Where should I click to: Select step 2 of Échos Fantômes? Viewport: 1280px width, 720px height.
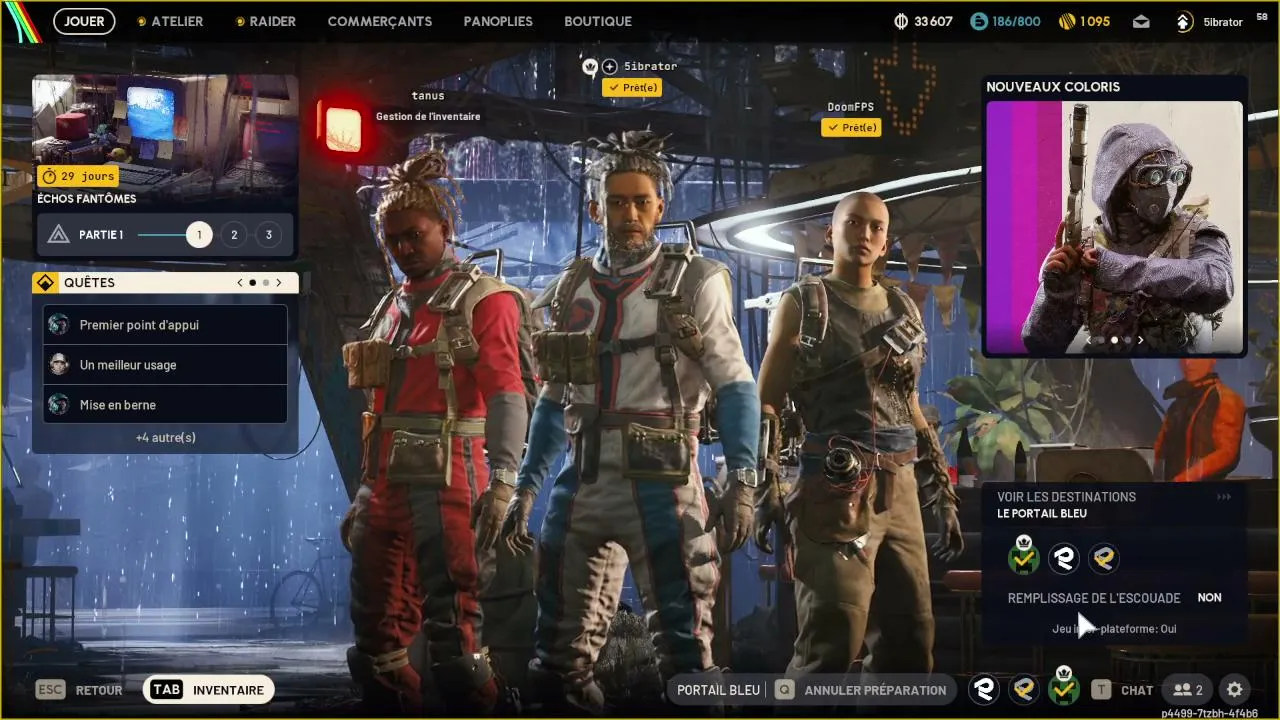[x=234, y=235]
